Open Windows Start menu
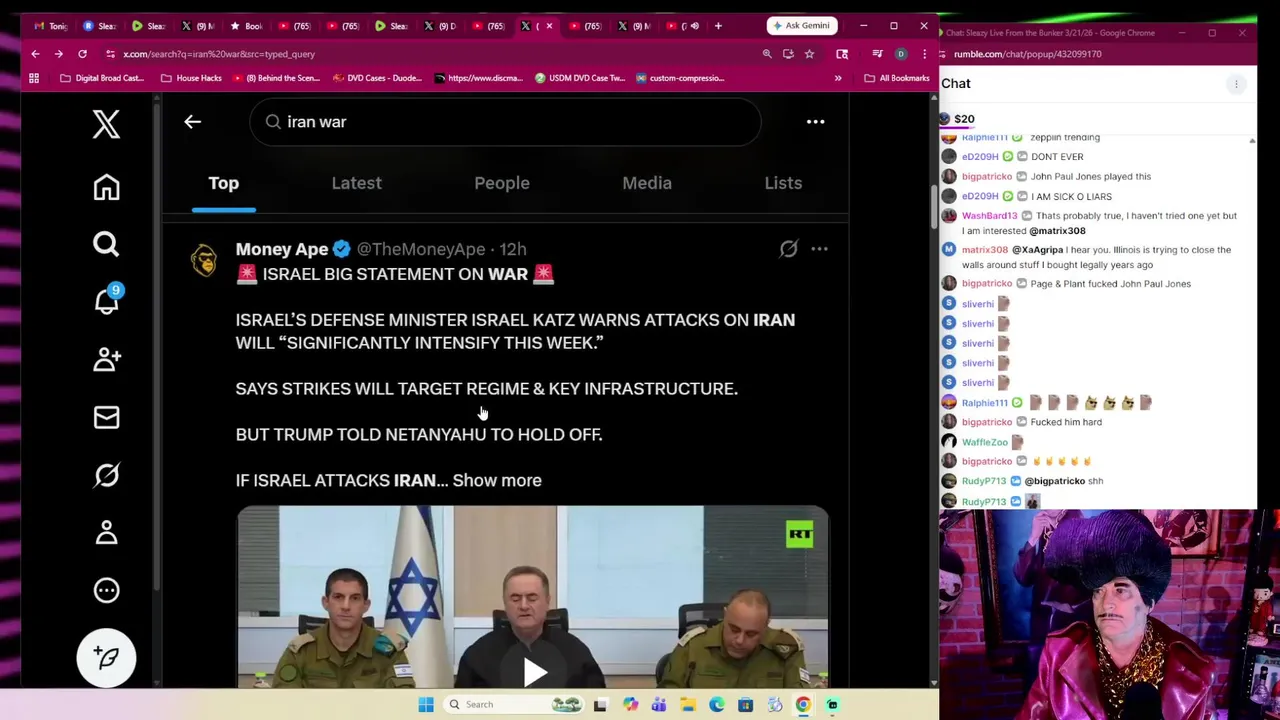The height and width of the screenshot is (720, 1280). (426, 705)
